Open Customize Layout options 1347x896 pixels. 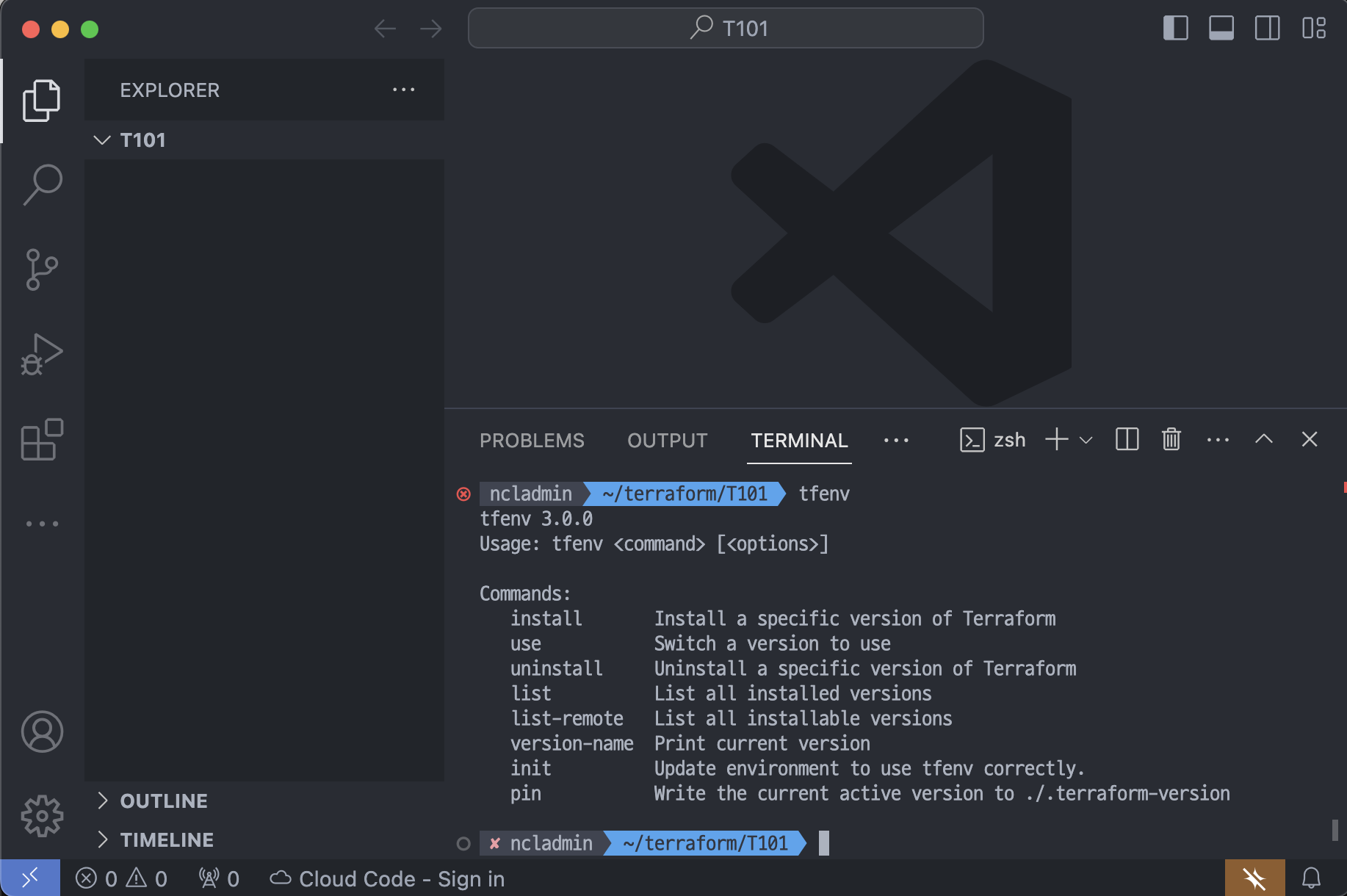[1314, 28]
